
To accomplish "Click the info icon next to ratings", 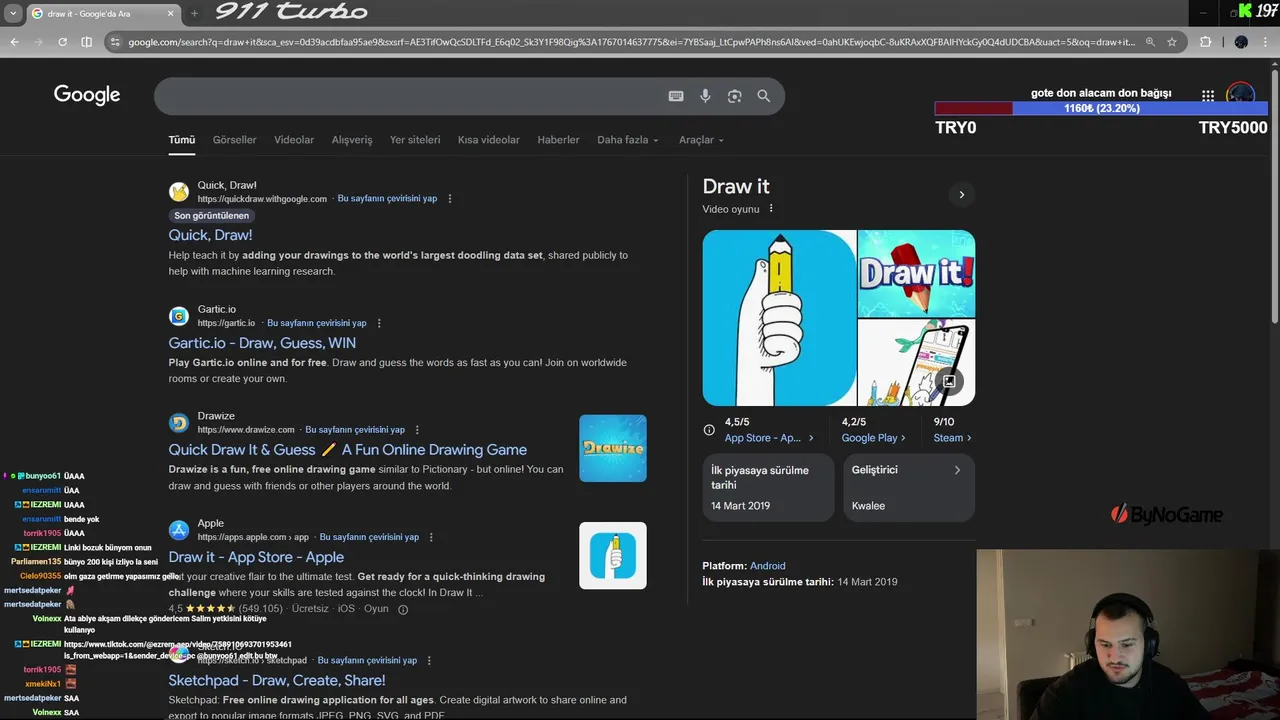I will pyautogui.click(x=709, y=430).
